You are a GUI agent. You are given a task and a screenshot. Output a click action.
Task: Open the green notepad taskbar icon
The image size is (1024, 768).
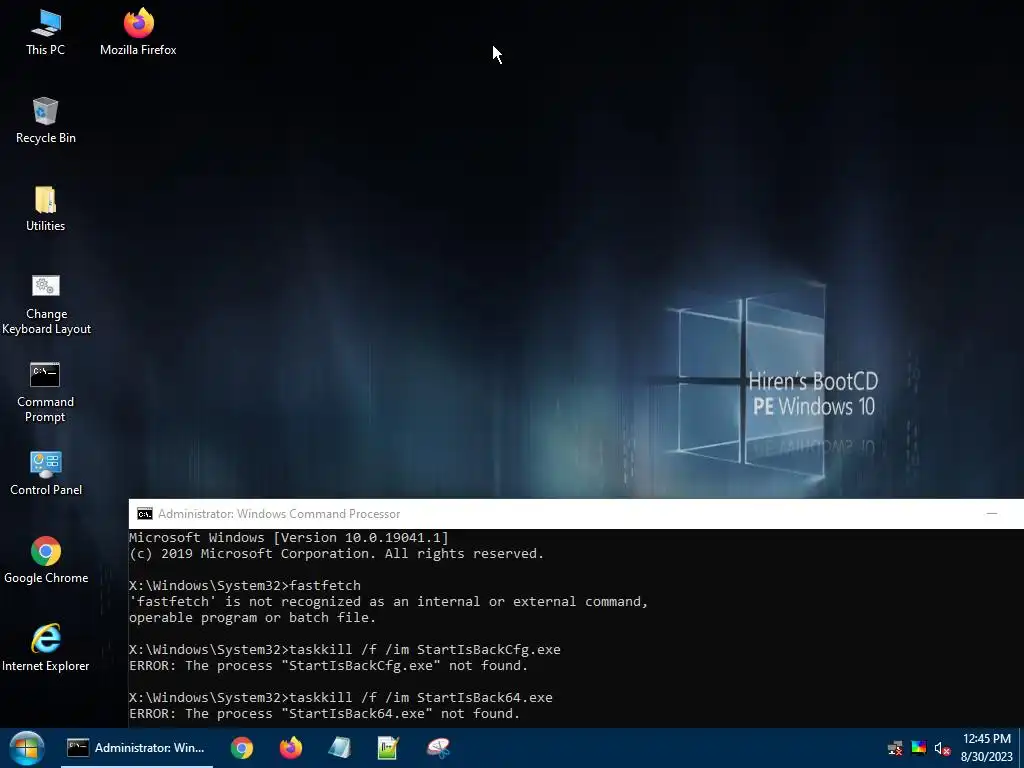tap(388, 748)
